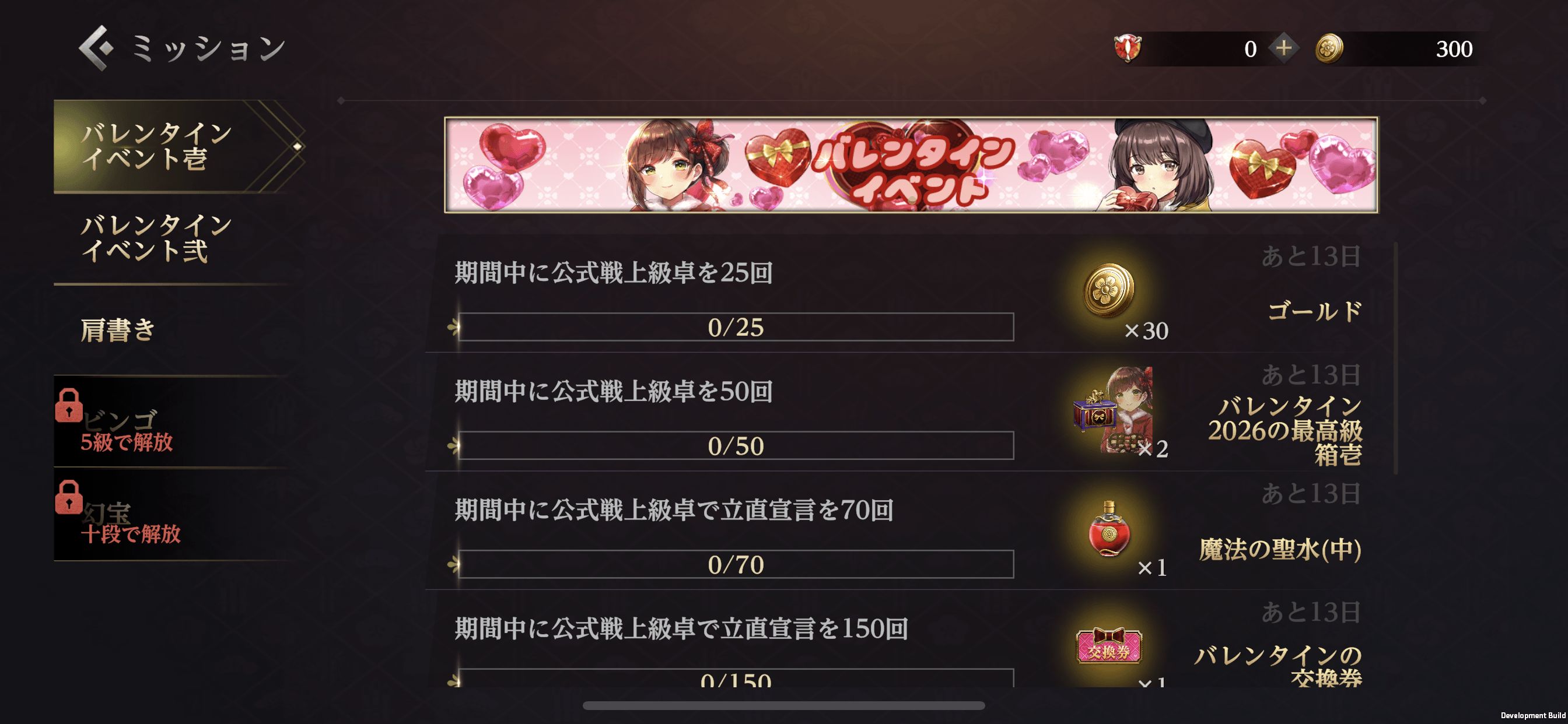Tap the Valentine event banner image
Screen dimensions: 1568x724
(x=911, y=165)
